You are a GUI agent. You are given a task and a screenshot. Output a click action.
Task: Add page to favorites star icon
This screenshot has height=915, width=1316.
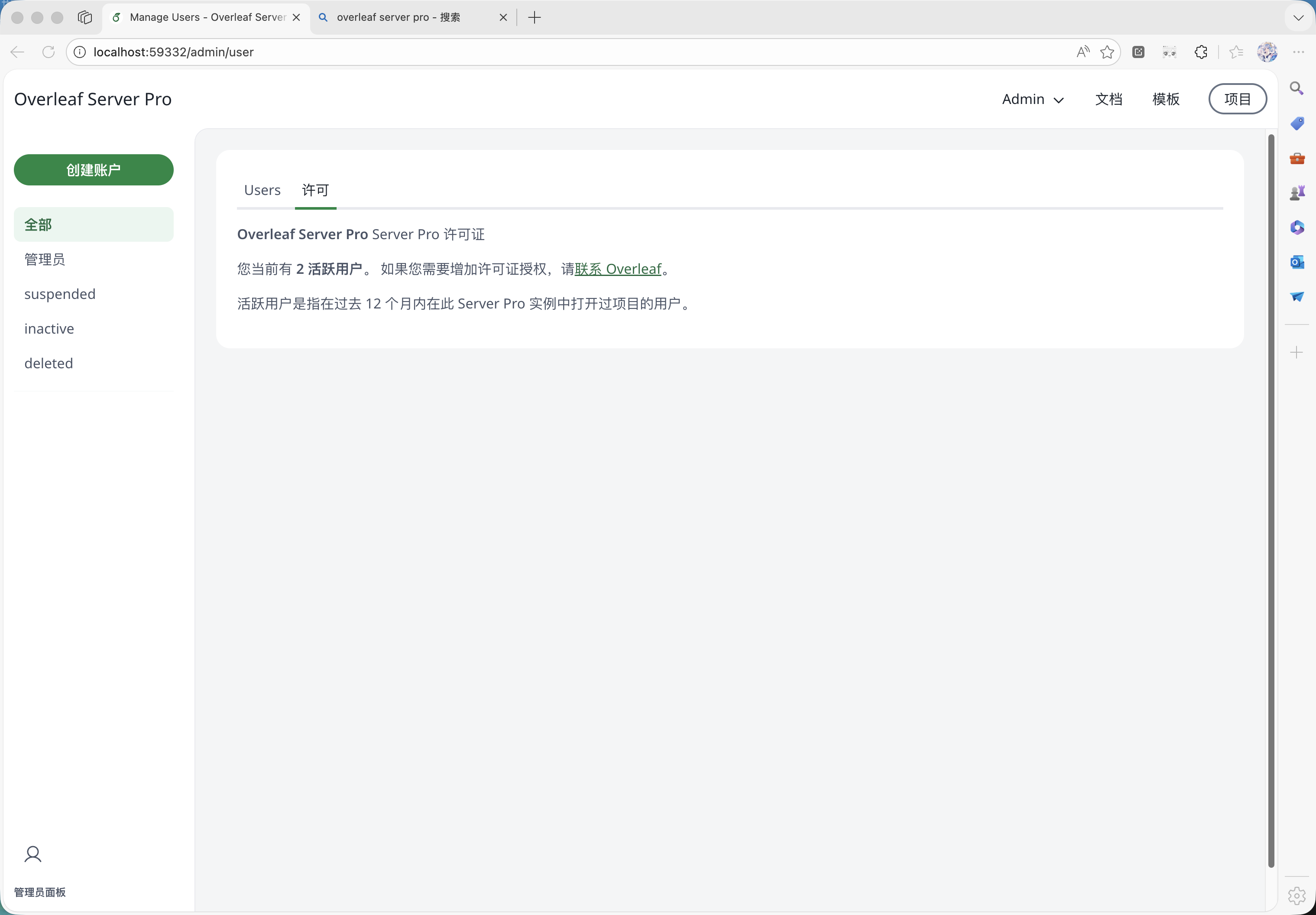coord(1107,52)
